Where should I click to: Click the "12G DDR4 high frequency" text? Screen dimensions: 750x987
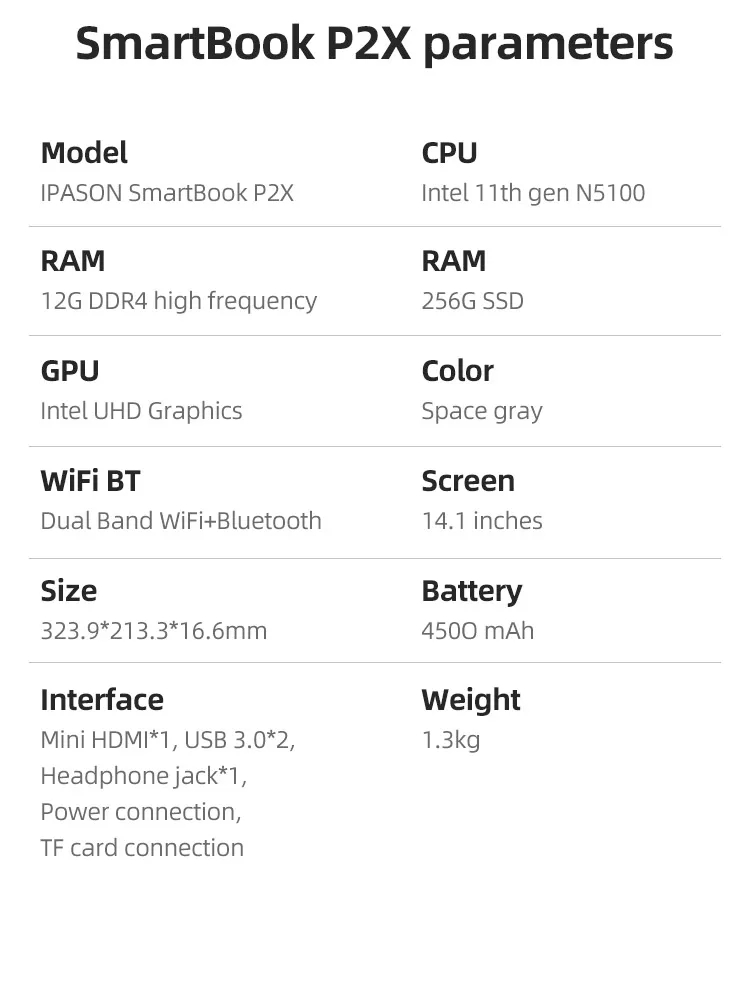tap(178, 301)
